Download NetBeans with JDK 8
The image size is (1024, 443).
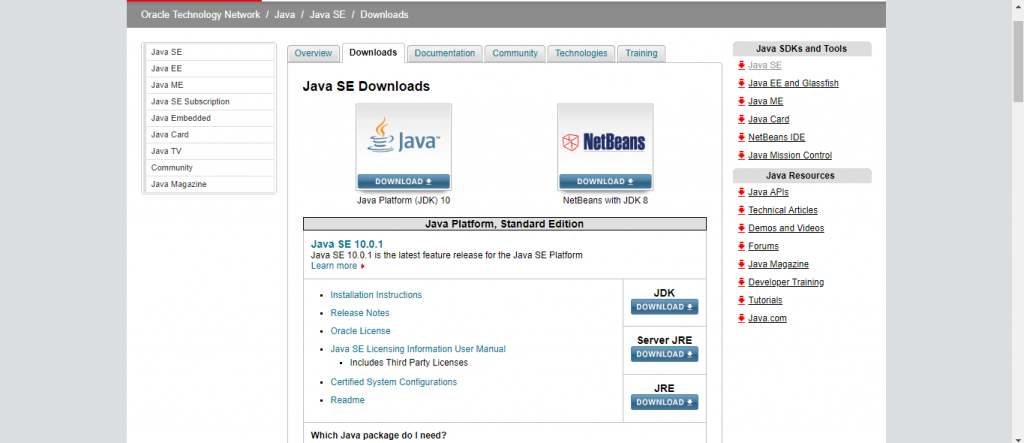click(x=605, y=182)
